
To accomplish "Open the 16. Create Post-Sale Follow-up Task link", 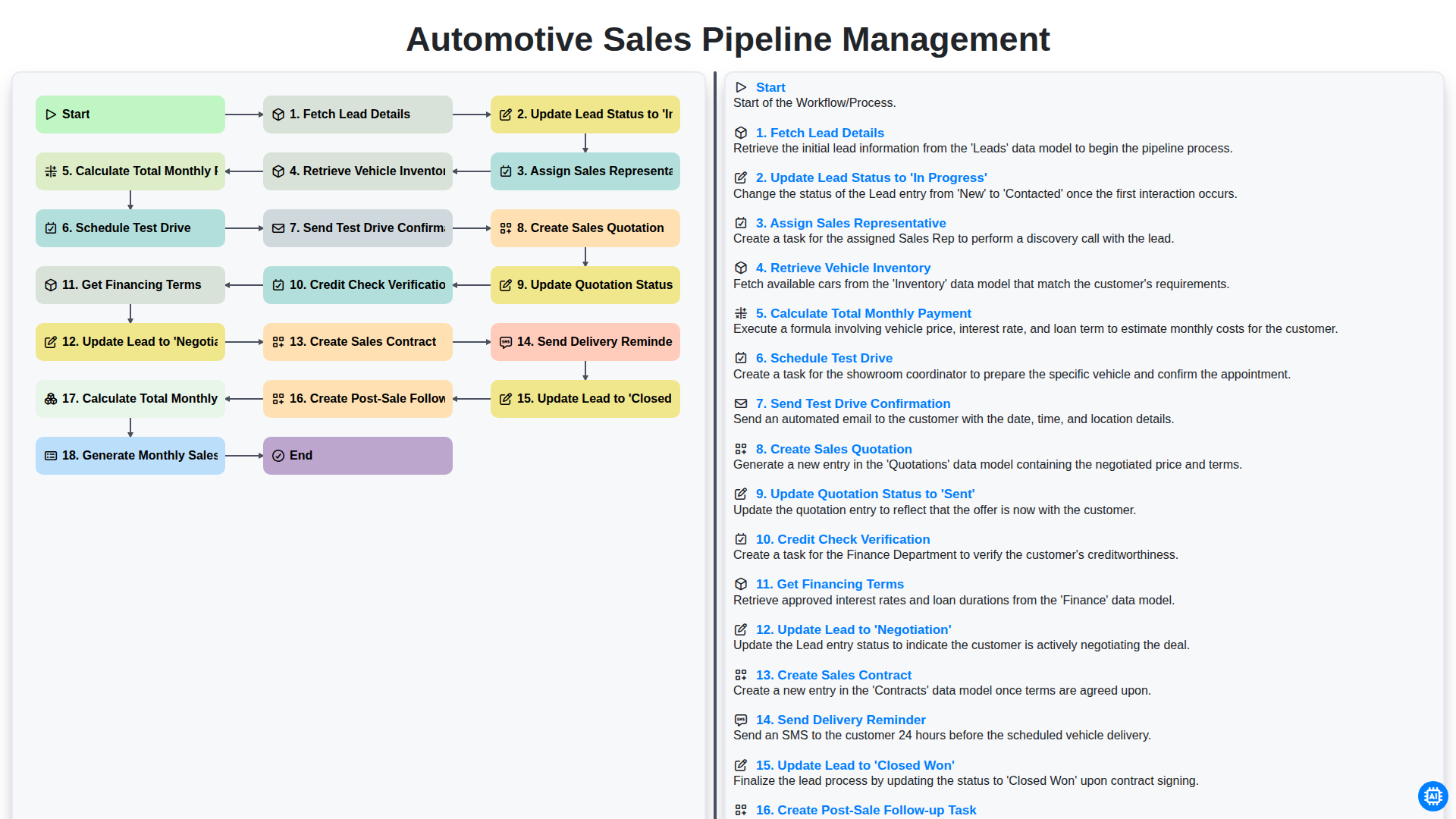I will [x=866, y=810].
